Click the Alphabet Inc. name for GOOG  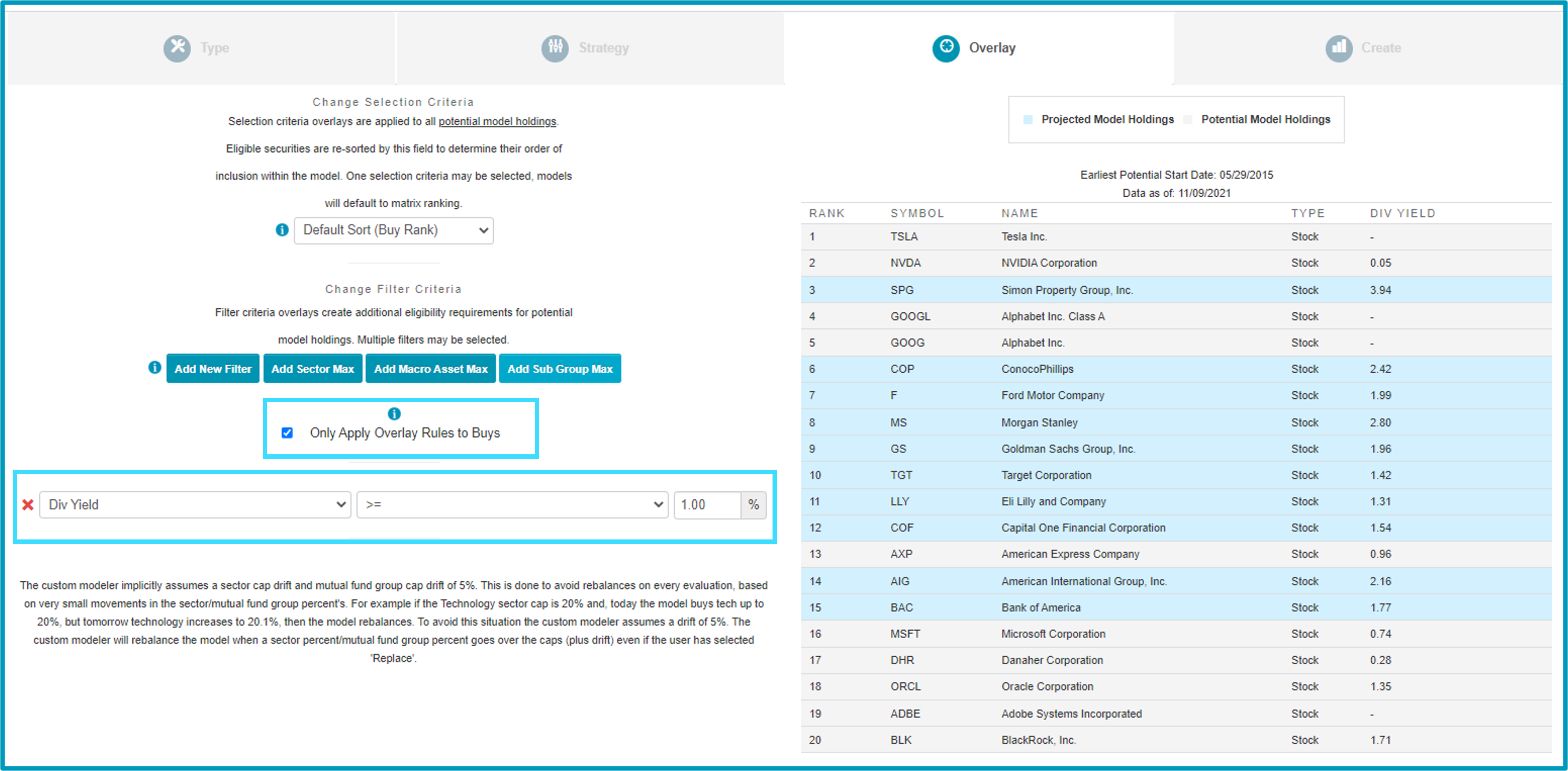1033,342
